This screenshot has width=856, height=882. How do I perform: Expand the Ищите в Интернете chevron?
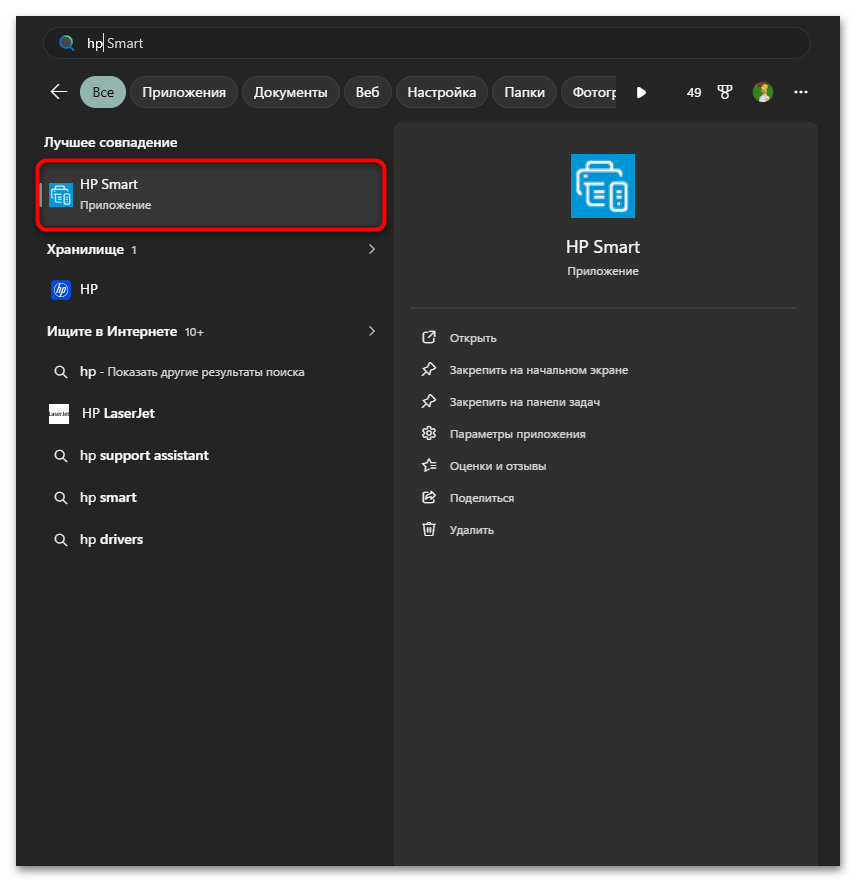[371, 331]
